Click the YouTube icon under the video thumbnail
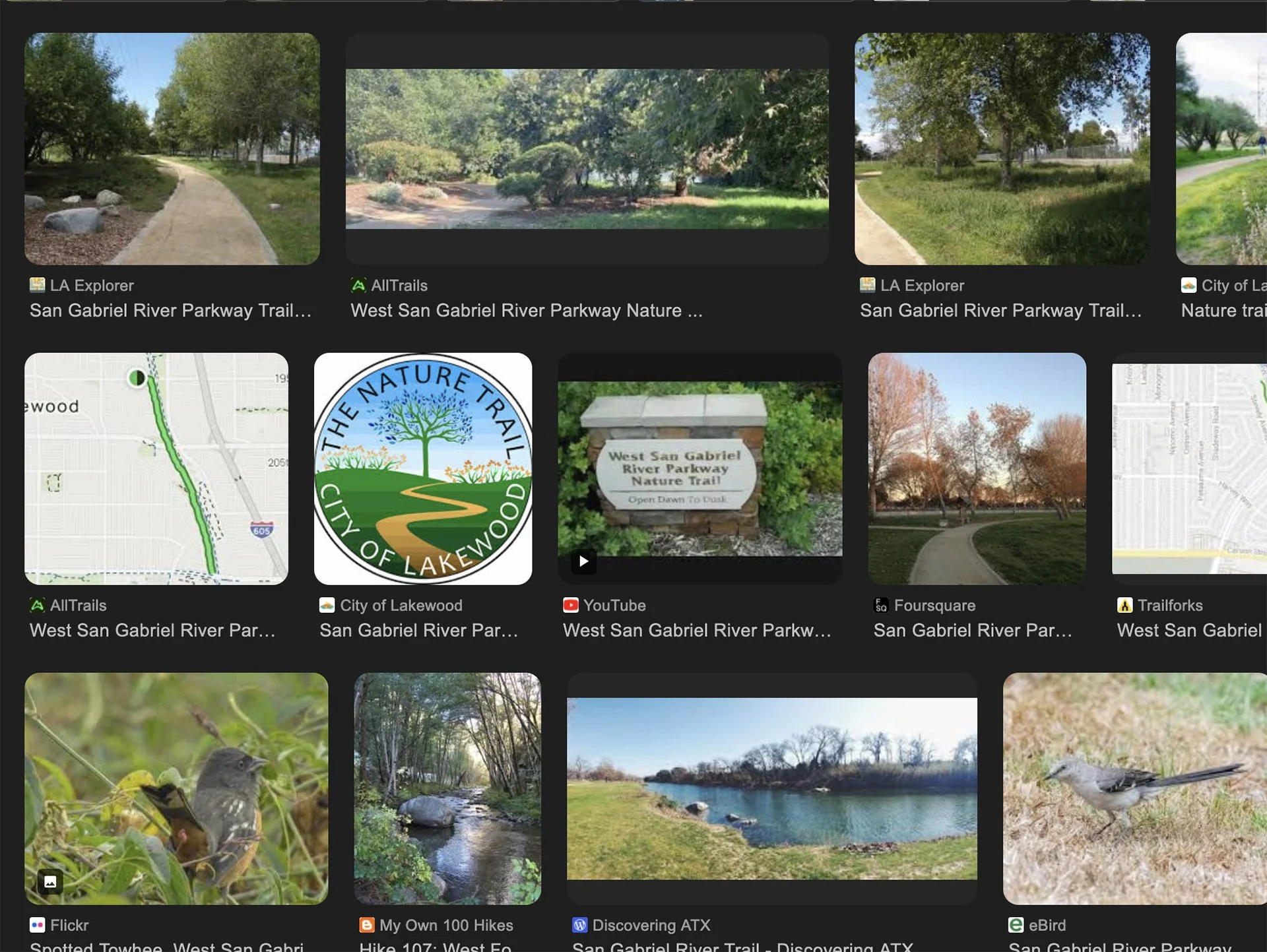Viewport: 1267px width, 952px height. pos(571,605)
